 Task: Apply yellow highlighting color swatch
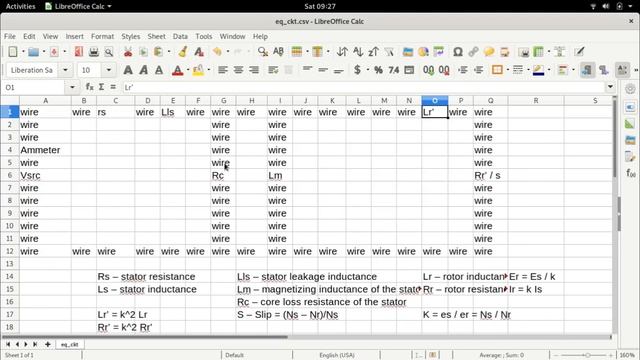tap(198, 70)
